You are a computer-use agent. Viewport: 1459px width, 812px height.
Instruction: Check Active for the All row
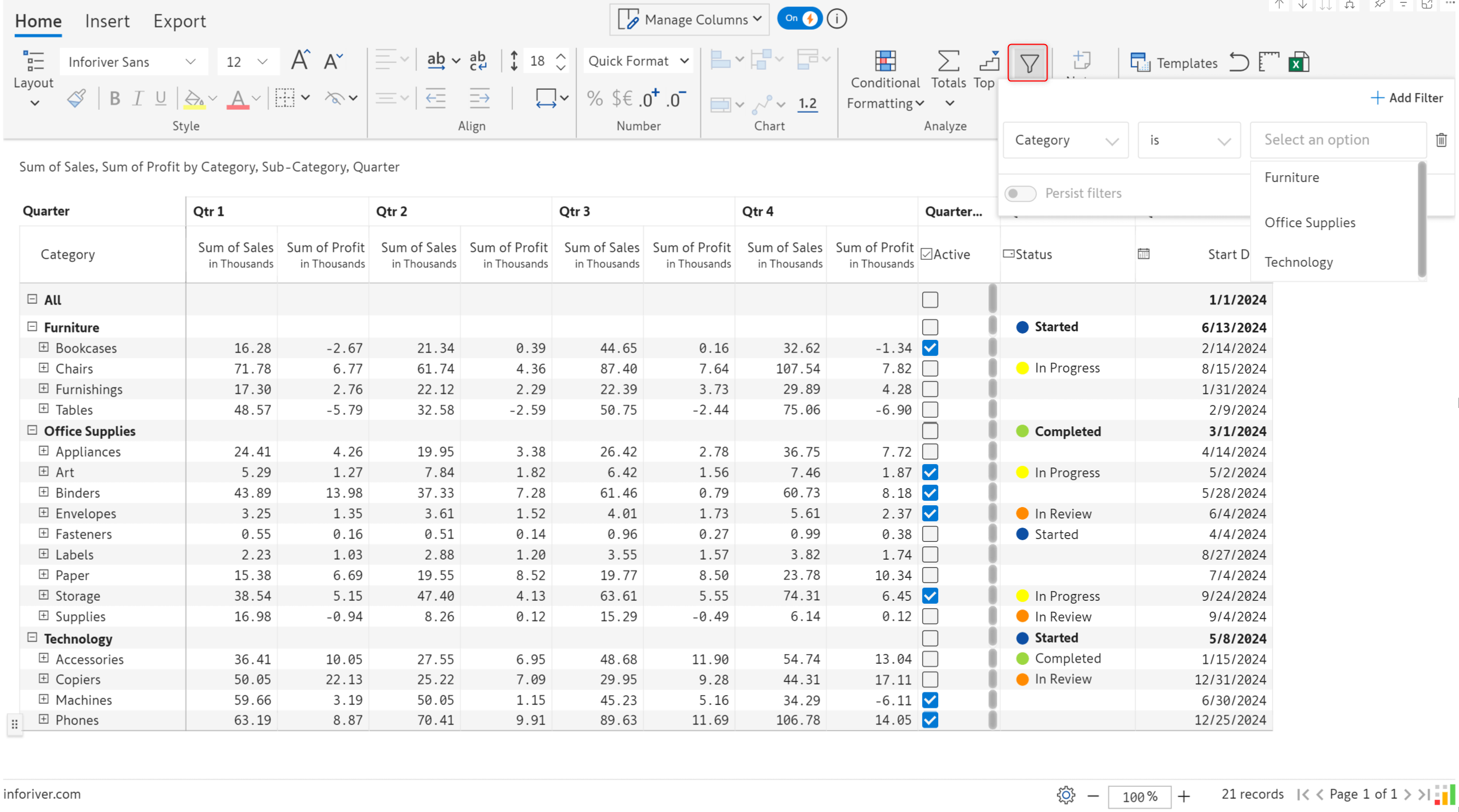(930, 299)
